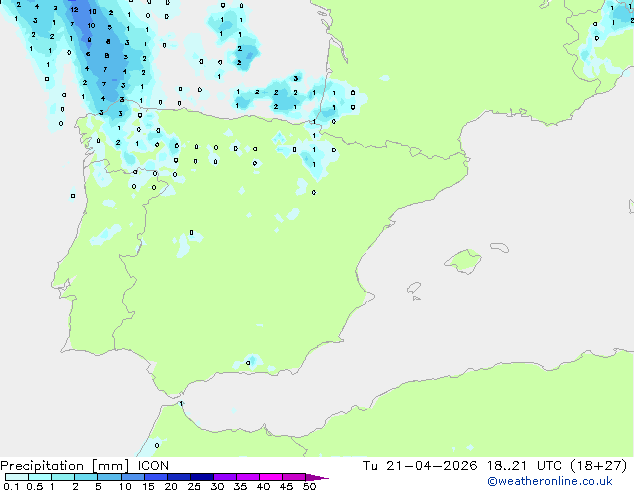Click legend value '0.5'
Image resolution: width=634 pixels, height=490 pixels.
click(35, 486)
